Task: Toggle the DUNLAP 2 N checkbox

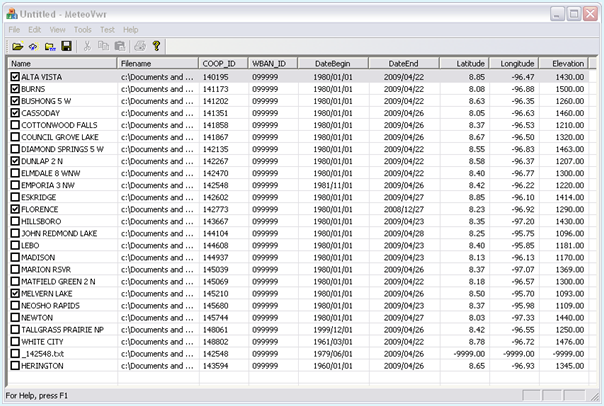Action: point(15,161)
